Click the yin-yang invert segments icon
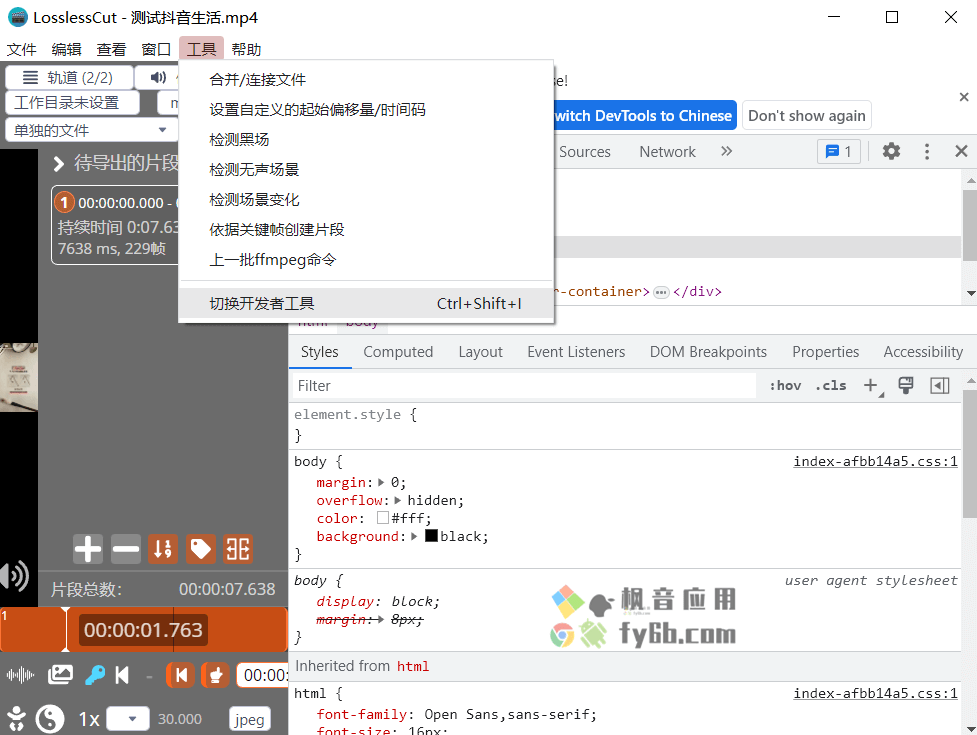Screen dimensions: 977x735 [x=50, y=719]
